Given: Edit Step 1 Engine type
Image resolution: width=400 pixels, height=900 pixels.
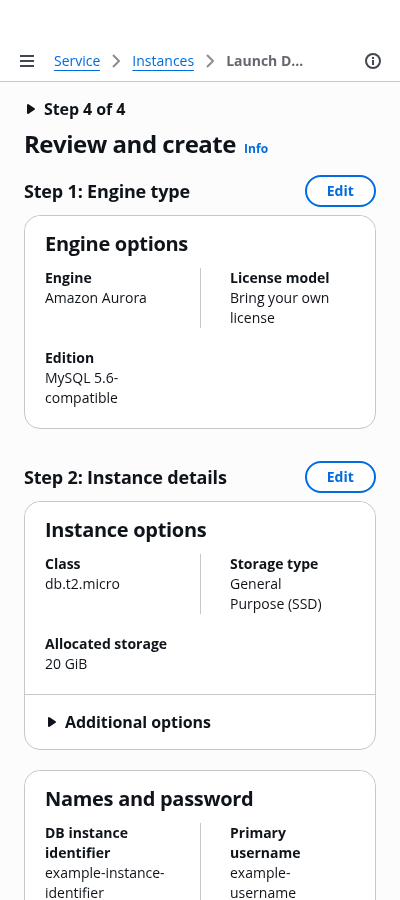Looking at the screenshot, I should point(340,191).
